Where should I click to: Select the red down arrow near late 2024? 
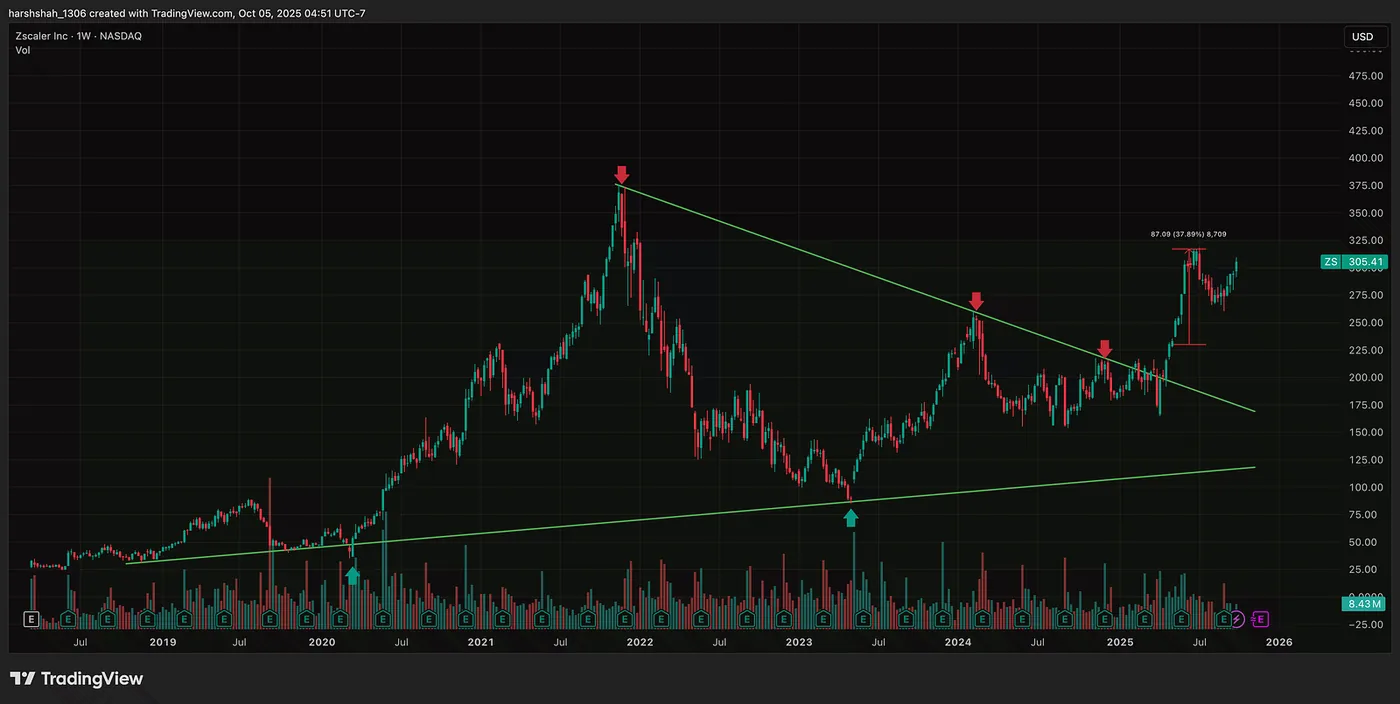(x=1104, y=348)
